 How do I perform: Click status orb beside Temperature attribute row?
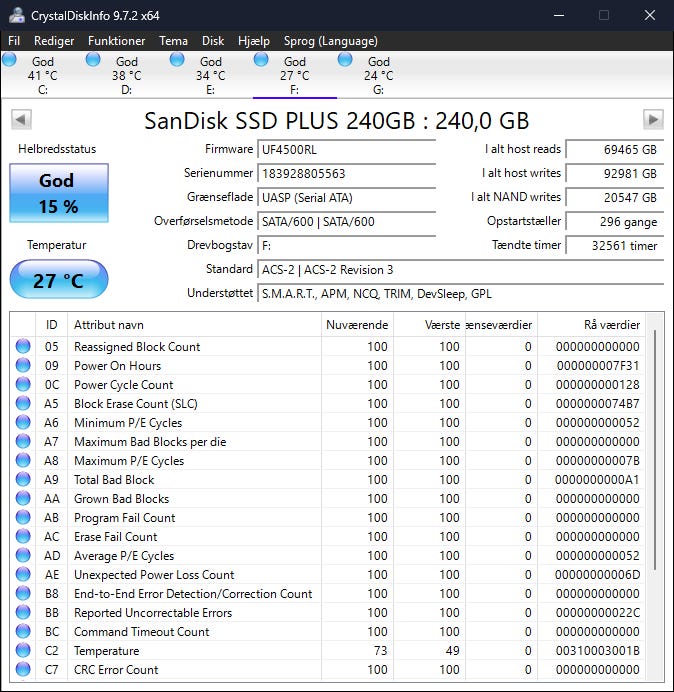[23, 651]
